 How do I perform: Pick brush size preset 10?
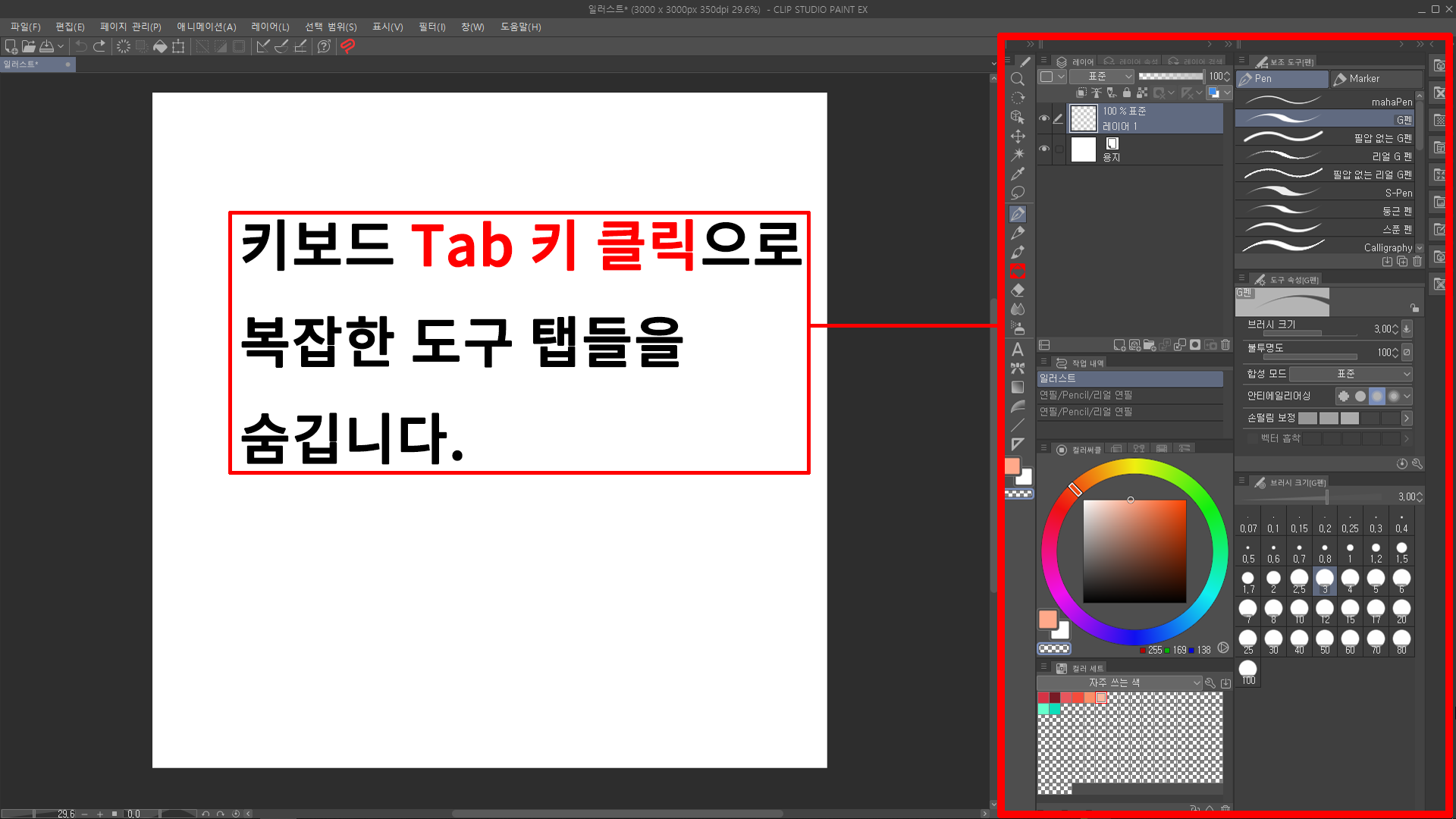pyautogui.click(x=1299, y=610)
